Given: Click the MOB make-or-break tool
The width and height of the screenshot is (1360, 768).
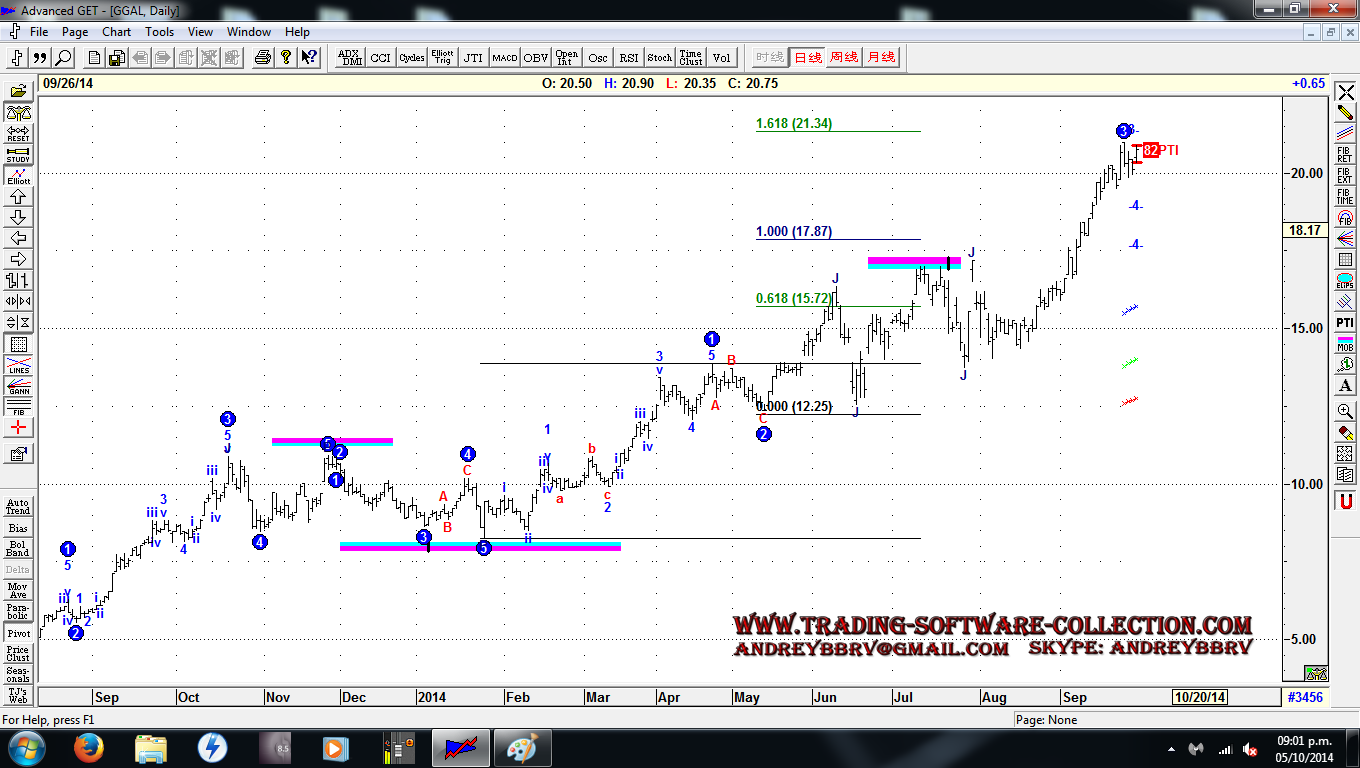Looking at the screenshot, I should coord(1344,344).
